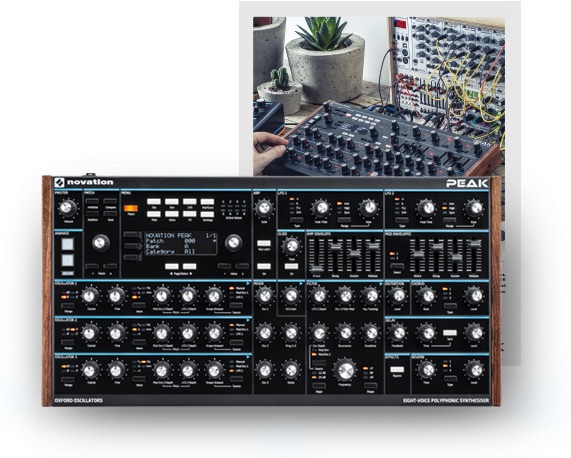Toggle the Glide On button
The width and height of the screenshot is (571, 458).
coord(291,266)
